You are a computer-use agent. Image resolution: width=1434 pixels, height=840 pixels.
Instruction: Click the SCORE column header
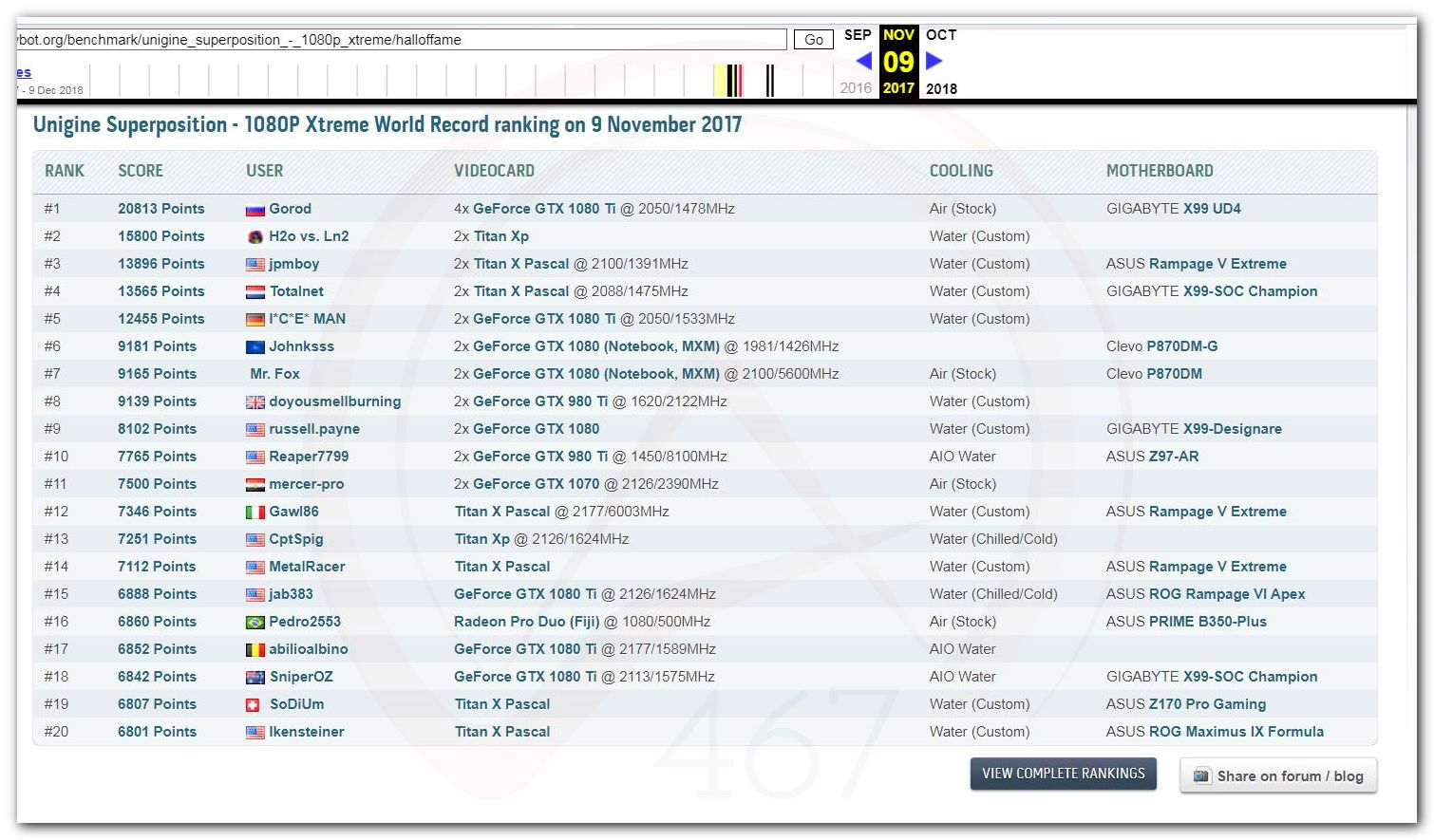pos(141,171)
